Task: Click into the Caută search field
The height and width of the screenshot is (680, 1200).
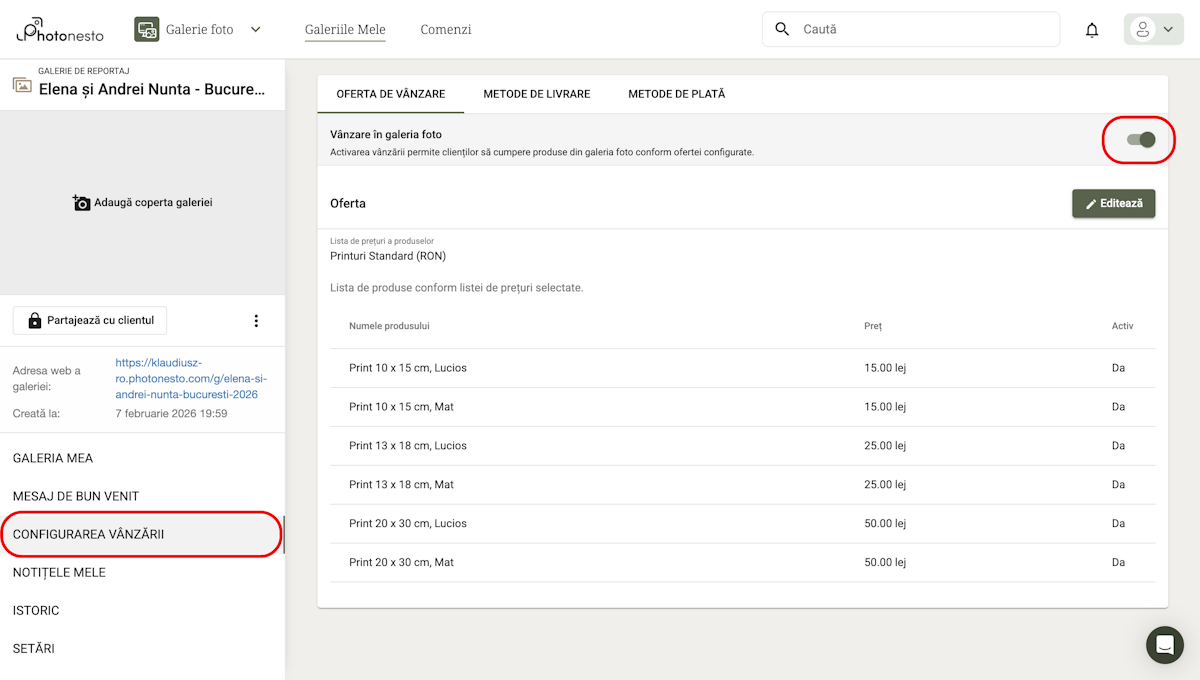Action: 925,30
